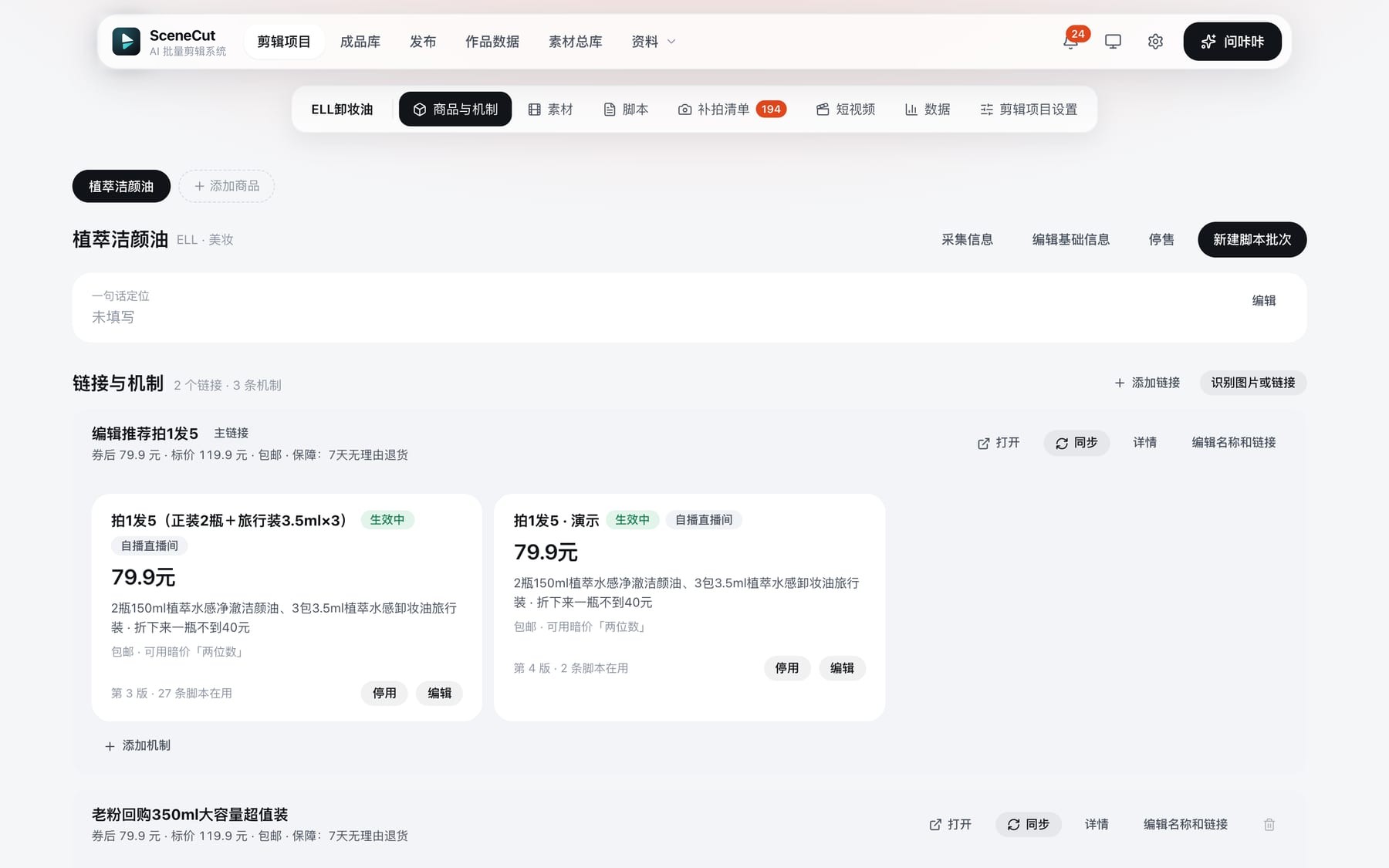
Task: Click 添加链接 with plus icon
Action: pos(1147,383)
